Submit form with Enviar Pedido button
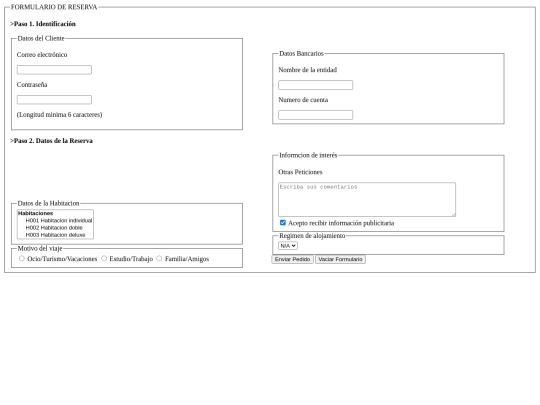 [x=292, y=259]
